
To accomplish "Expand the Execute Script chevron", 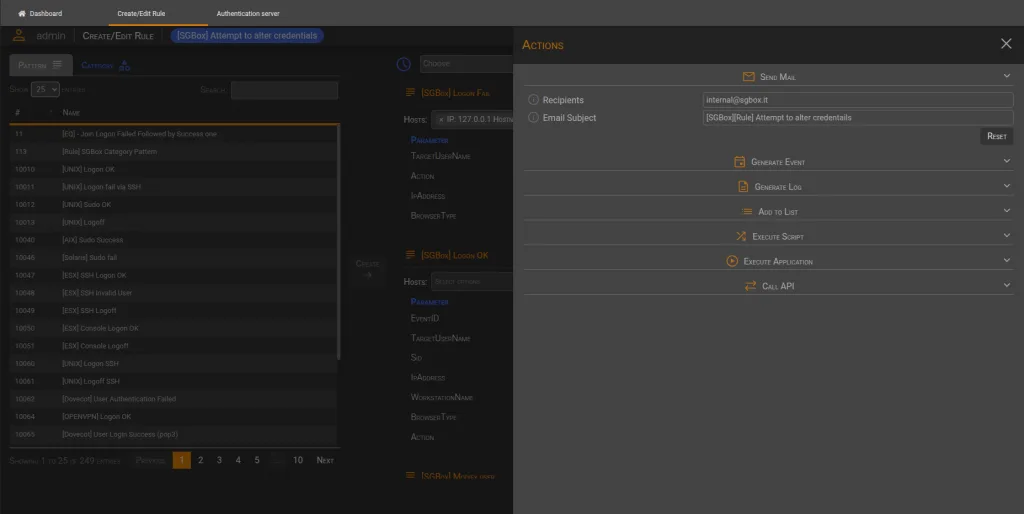I will (1006, 235).
